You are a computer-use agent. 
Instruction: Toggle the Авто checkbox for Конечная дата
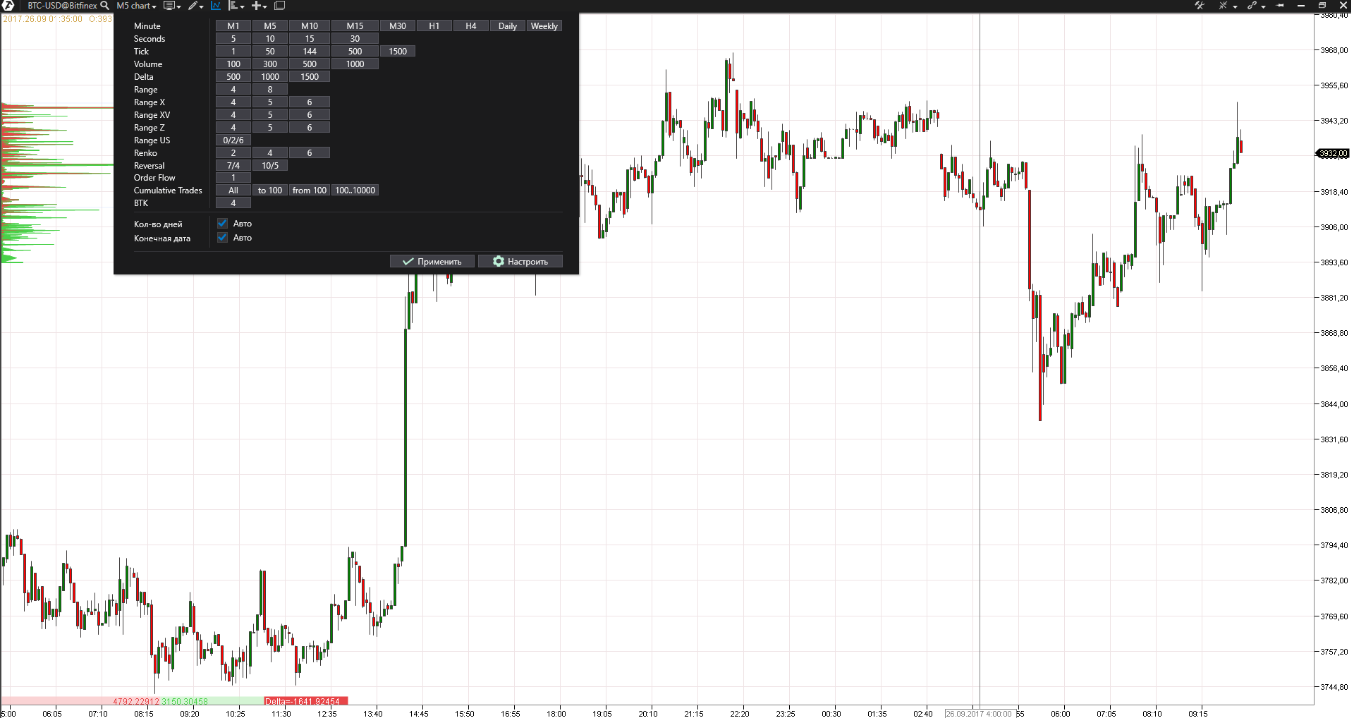[223, 238]
